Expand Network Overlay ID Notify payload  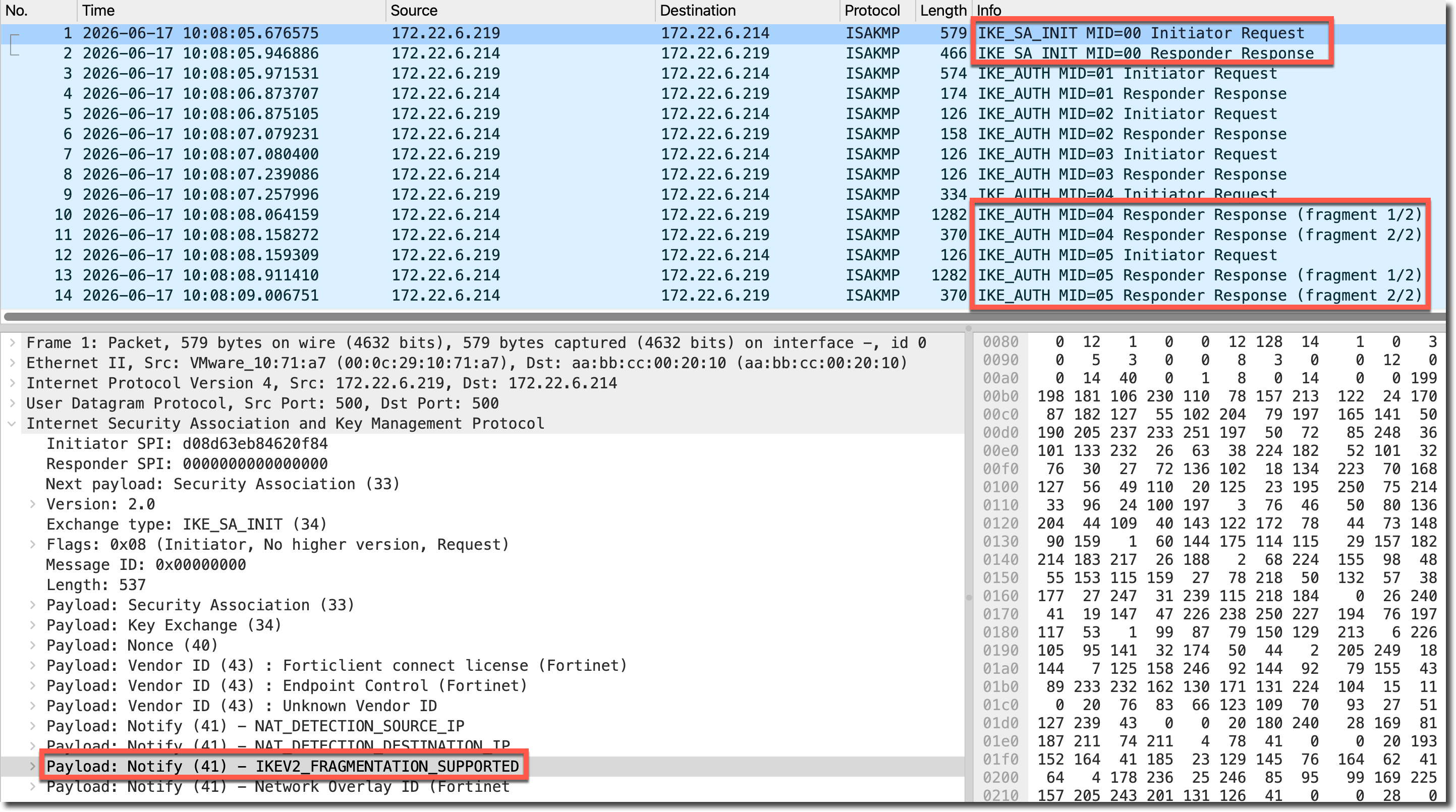pyautogui.click(x=33, y=787)
